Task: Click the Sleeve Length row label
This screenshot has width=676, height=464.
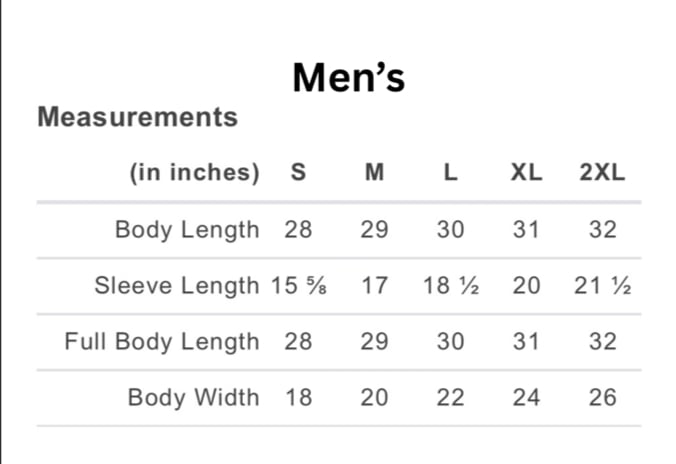Action: point(177,286)
